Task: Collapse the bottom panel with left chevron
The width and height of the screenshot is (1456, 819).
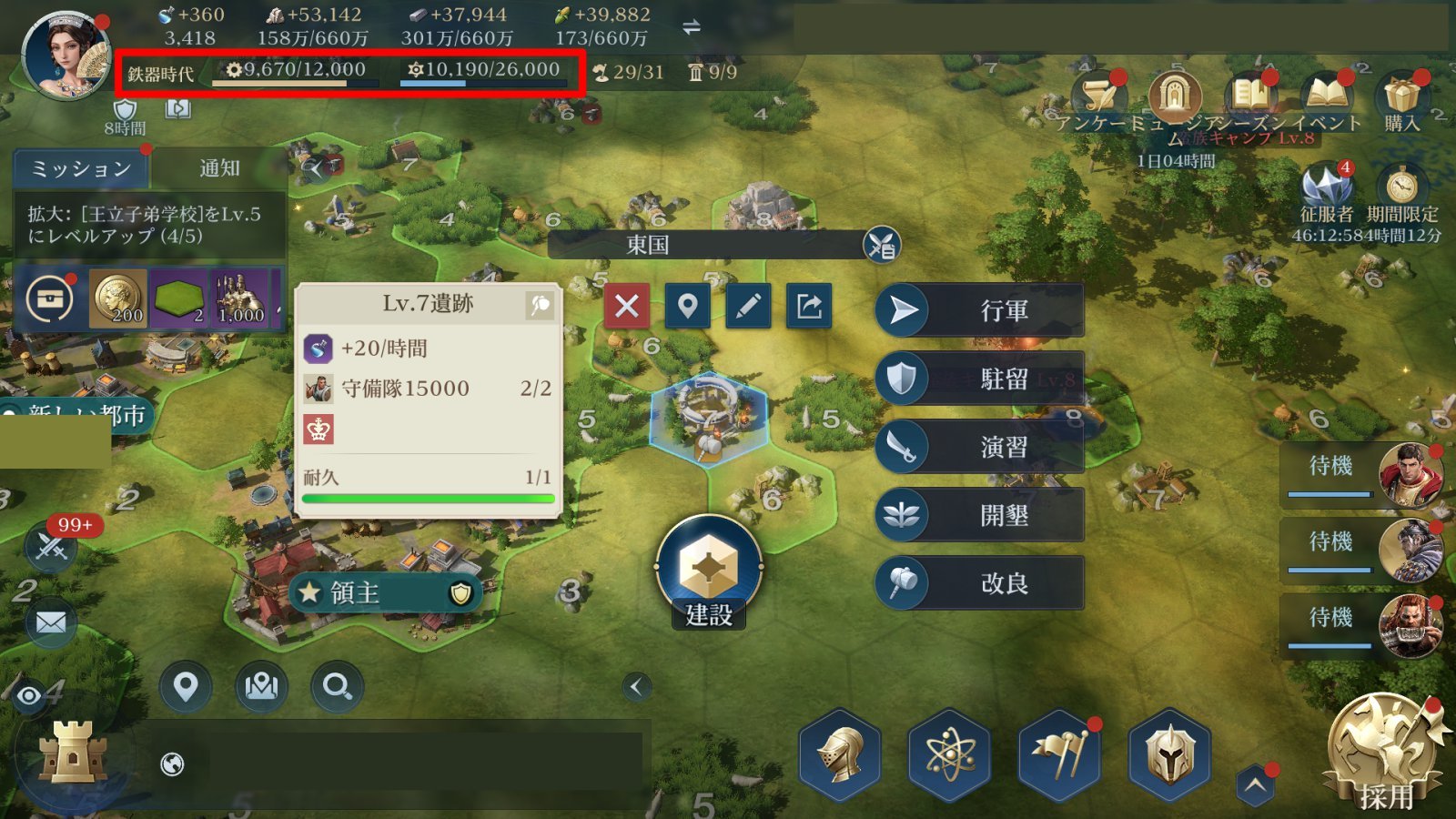Action: (637, 687)
